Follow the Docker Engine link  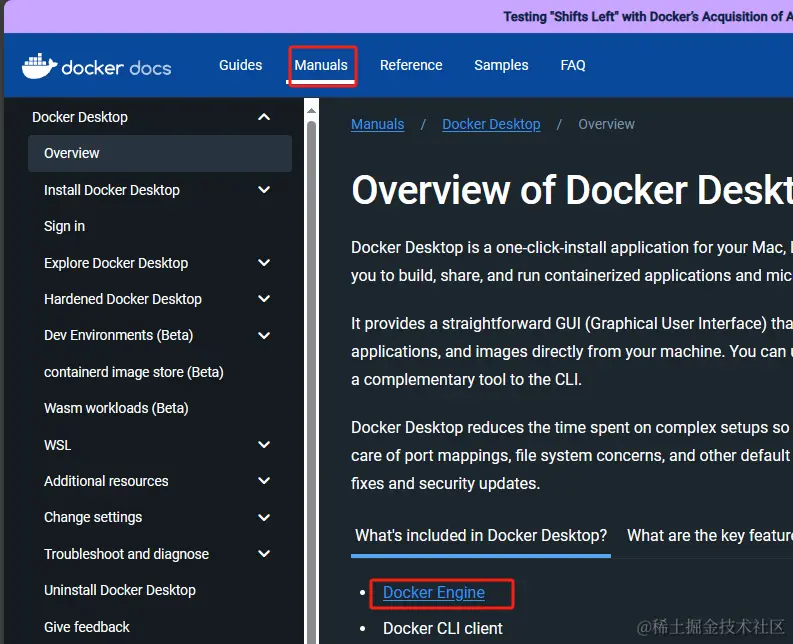pyautogui.click(x=434, y=592)
